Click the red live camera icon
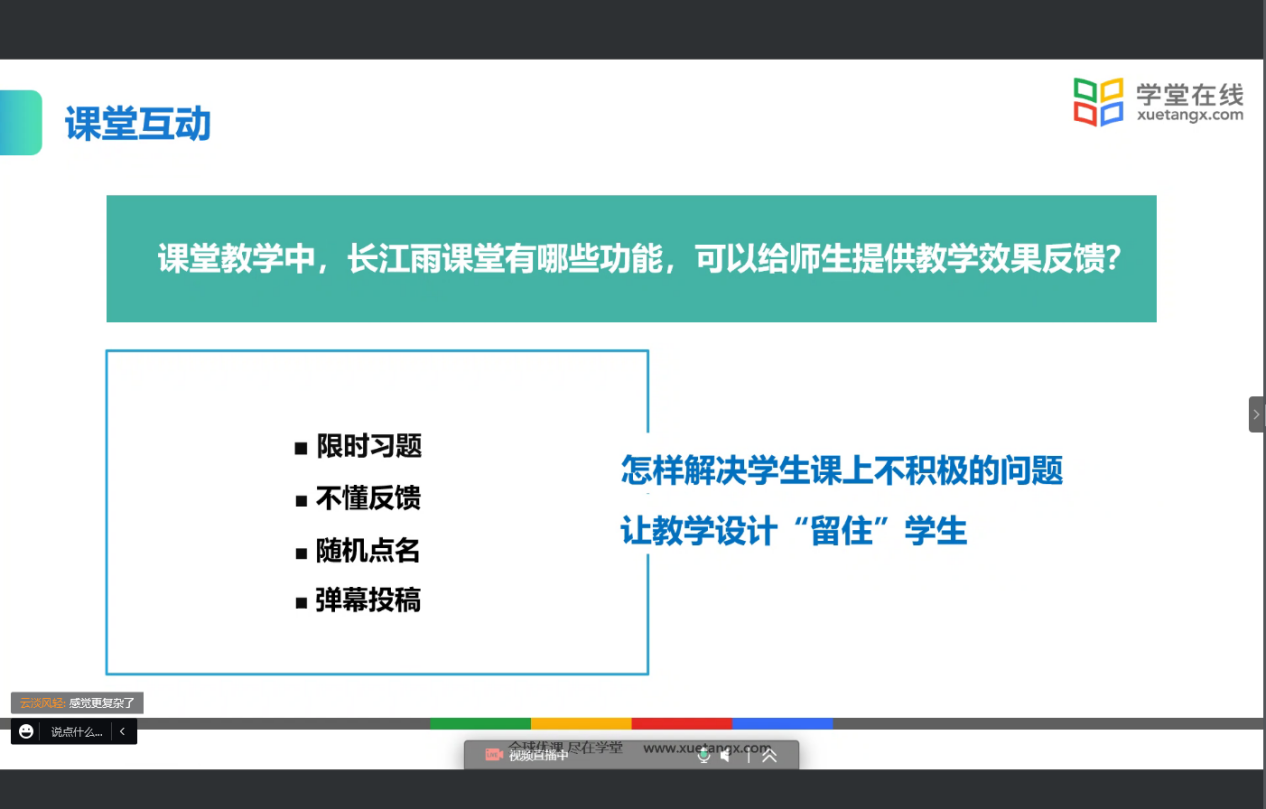 point(493,755)
